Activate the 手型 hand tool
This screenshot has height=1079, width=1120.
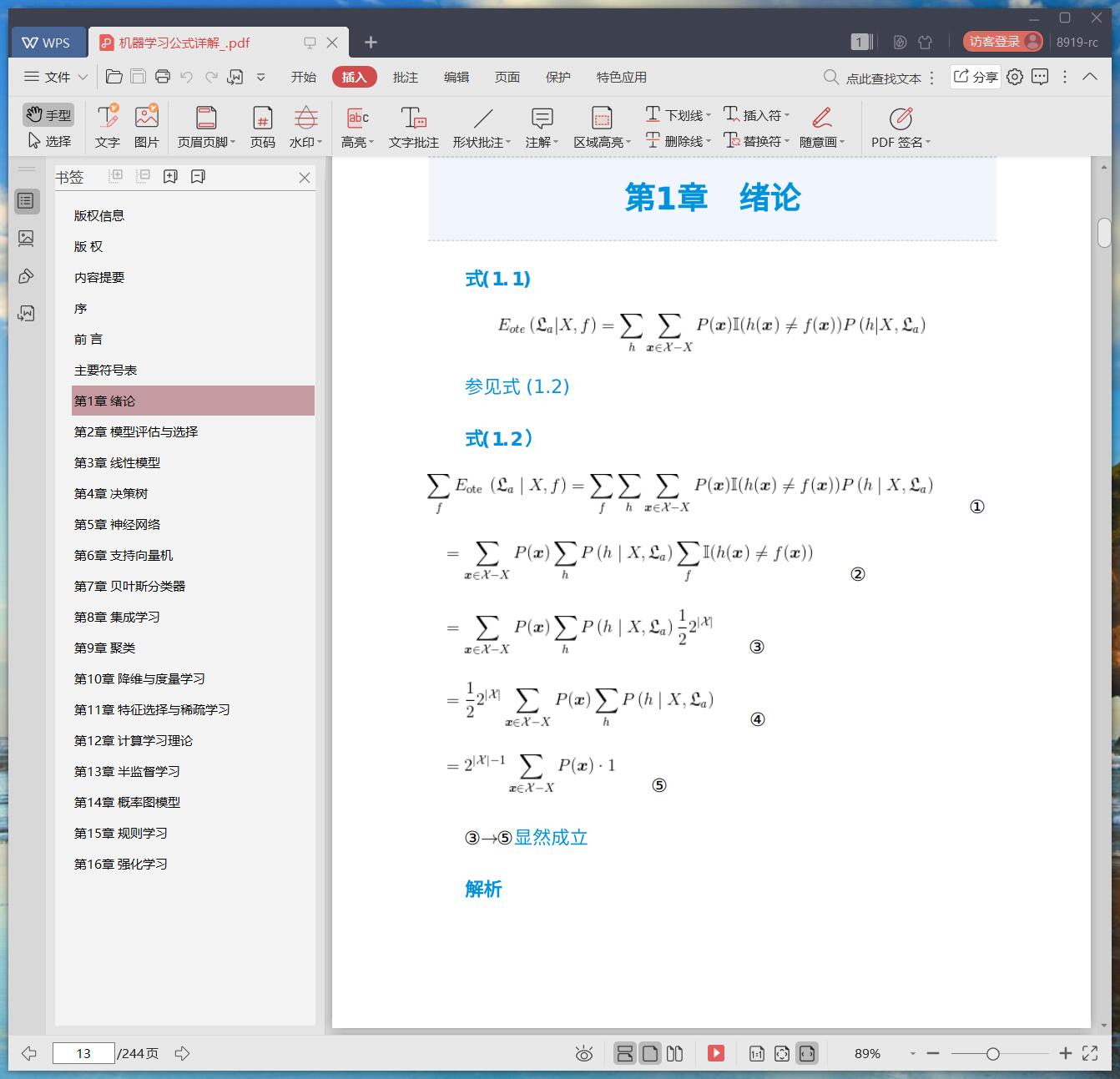[x=48, y=114]
